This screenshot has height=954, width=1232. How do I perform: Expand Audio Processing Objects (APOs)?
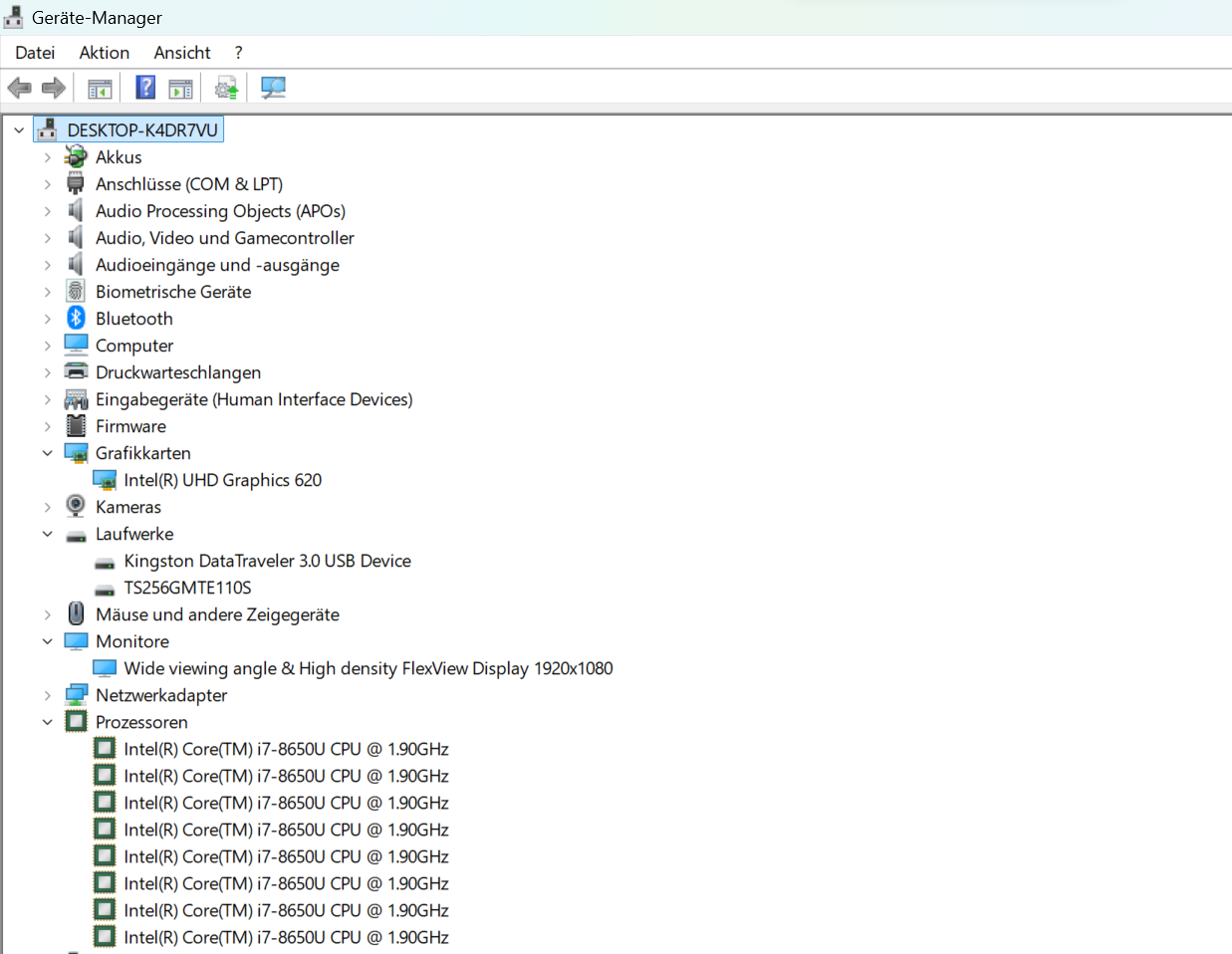click(x=47, y=210)
